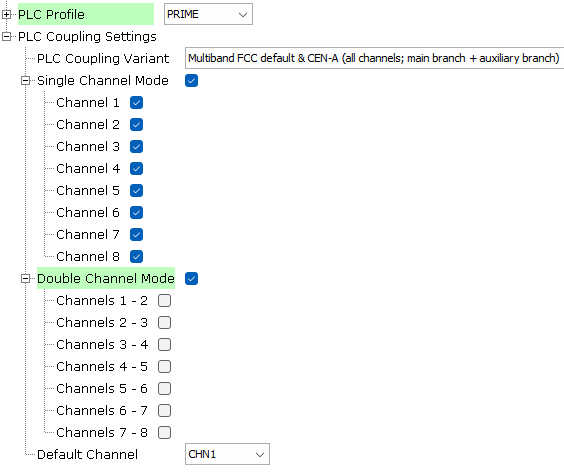Screen dimensions: 564x473
Task: Open the Default Channel CHN1 dropdown
Action: pos(227,454)
